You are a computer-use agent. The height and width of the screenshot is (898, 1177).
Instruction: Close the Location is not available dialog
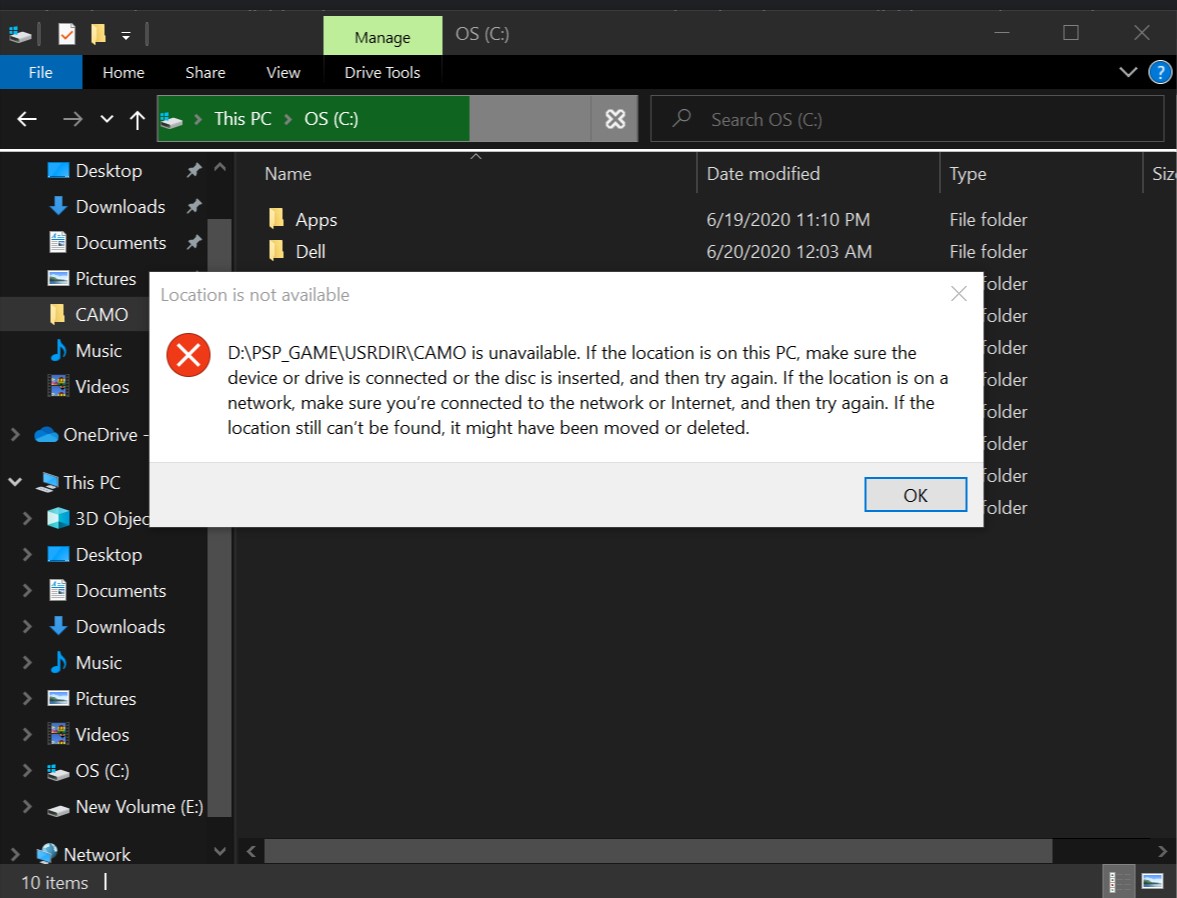coord(958,294)
